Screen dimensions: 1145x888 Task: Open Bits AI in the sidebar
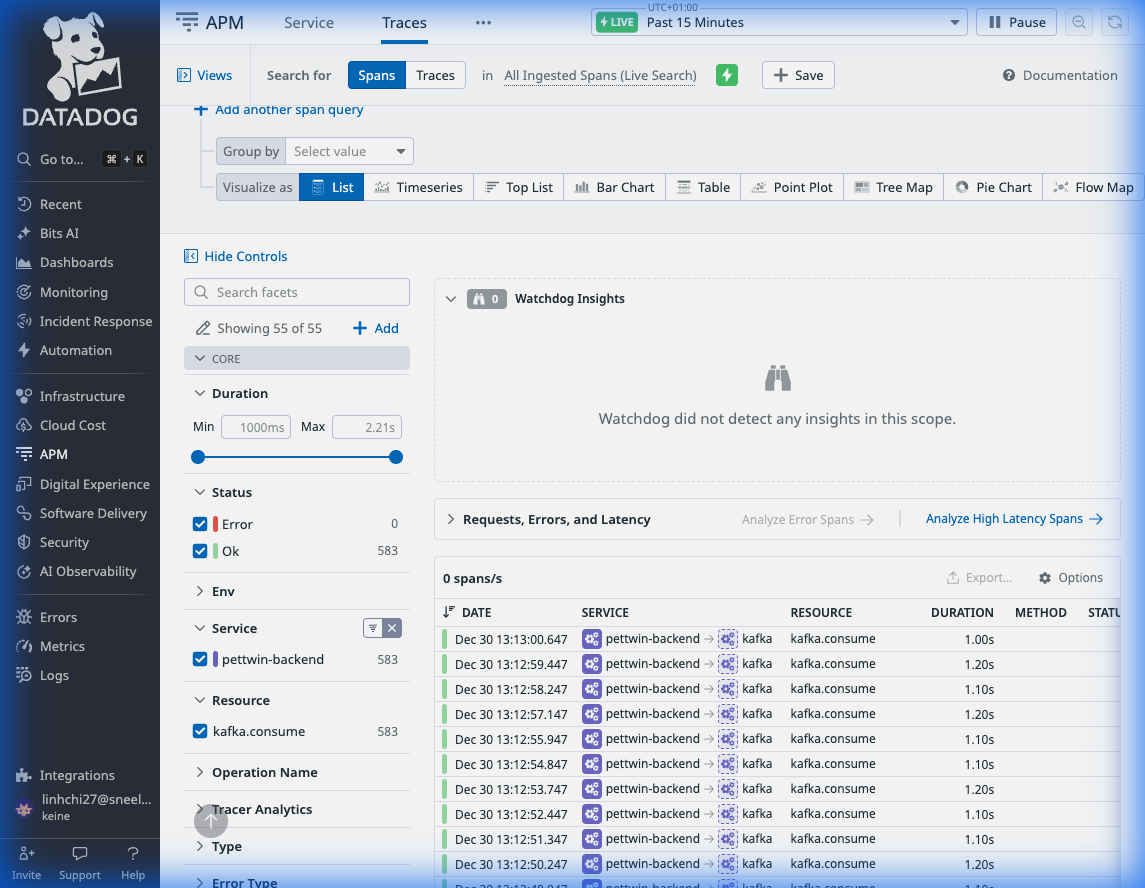pyautogui.click(x=58, y=234)
